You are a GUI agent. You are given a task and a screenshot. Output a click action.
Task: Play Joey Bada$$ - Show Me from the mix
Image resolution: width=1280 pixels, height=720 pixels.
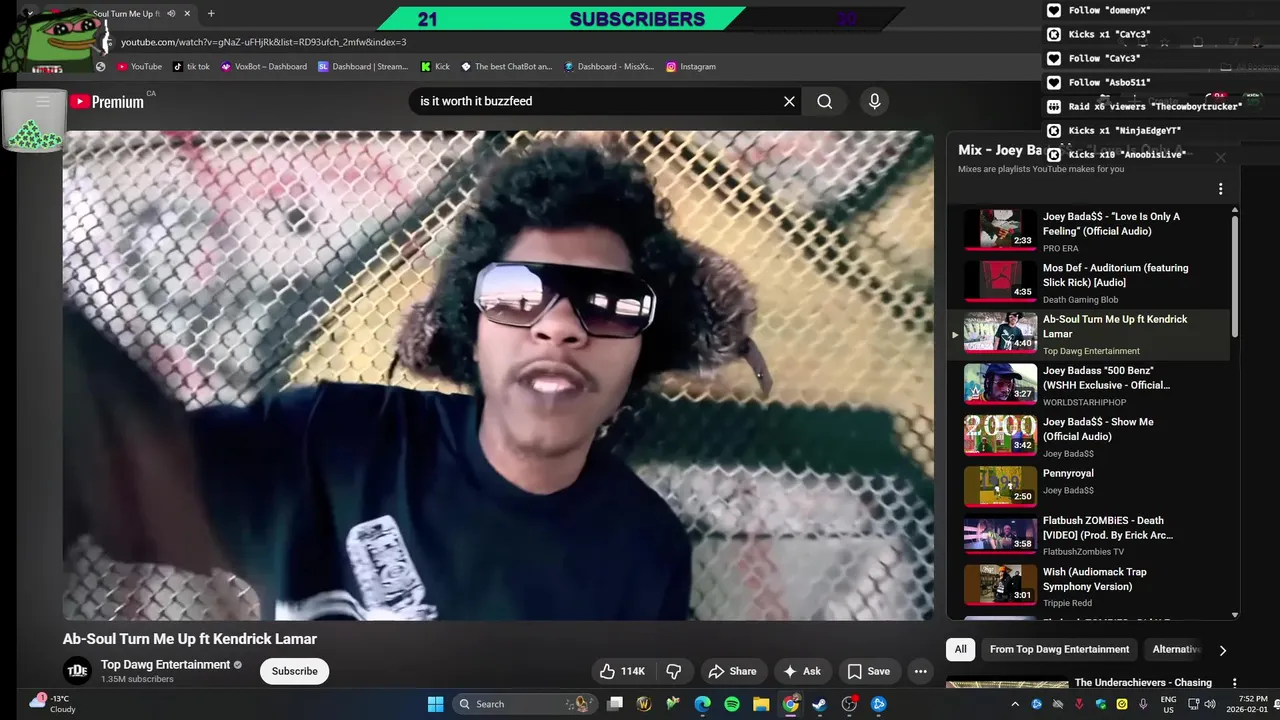pyautogui.click(x=1088, y=436)
